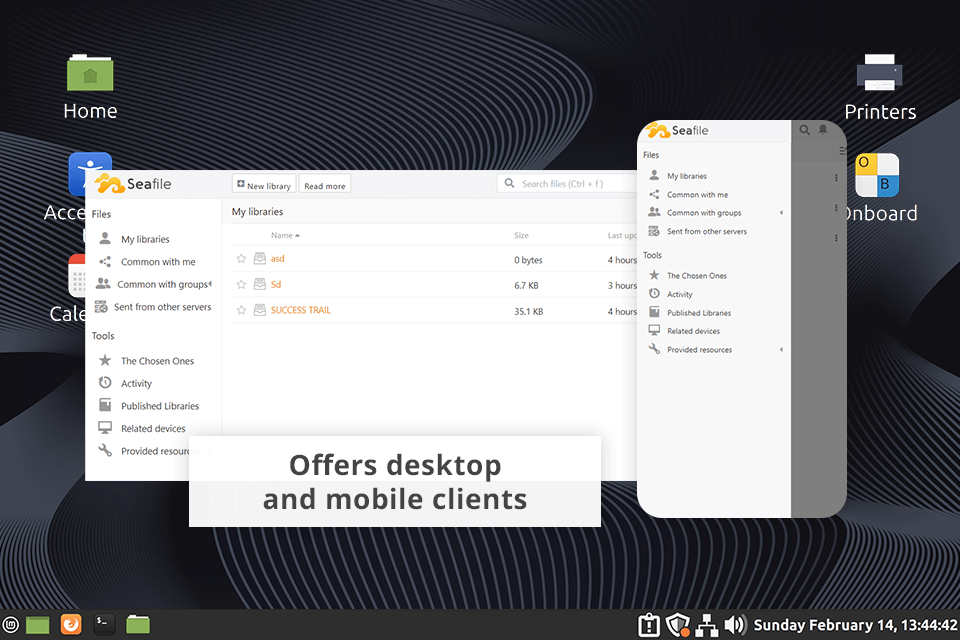Click the library icon next to SUCCESS TRAIL

260,310
